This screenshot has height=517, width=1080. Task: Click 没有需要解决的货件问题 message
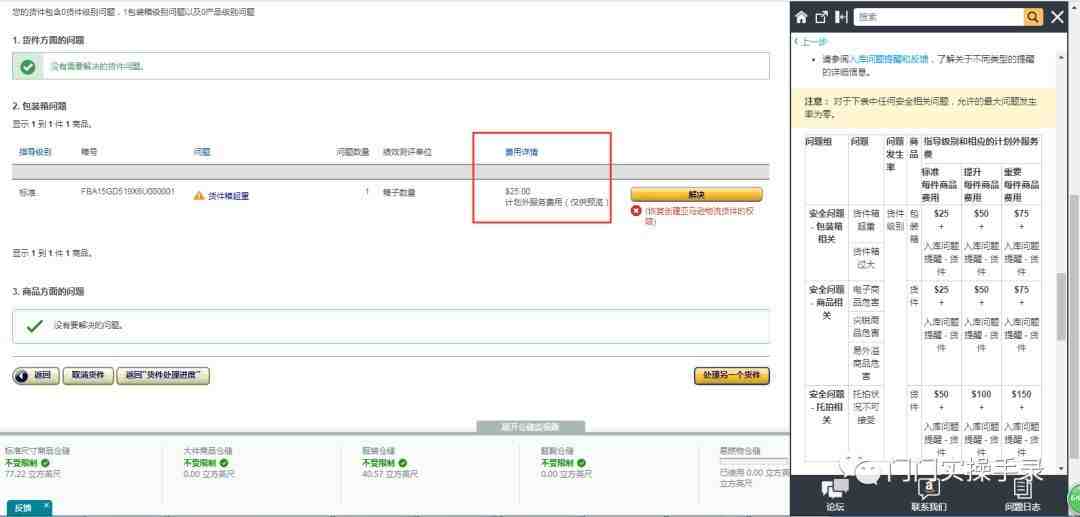97,67
